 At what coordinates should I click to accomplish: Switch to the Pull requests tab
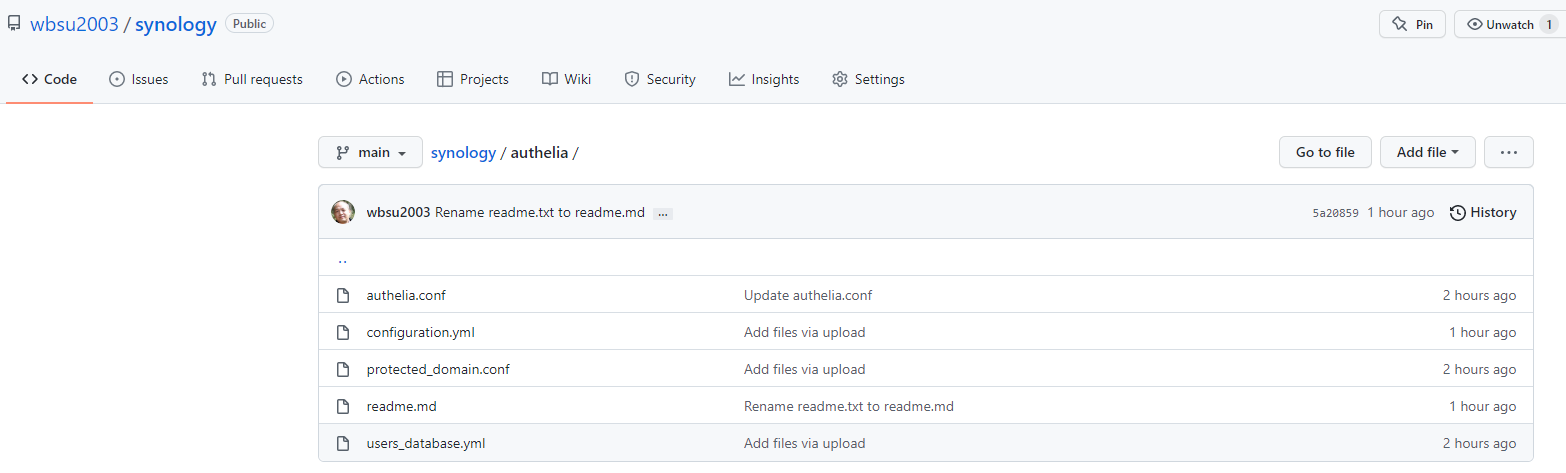tap(252, 79)
